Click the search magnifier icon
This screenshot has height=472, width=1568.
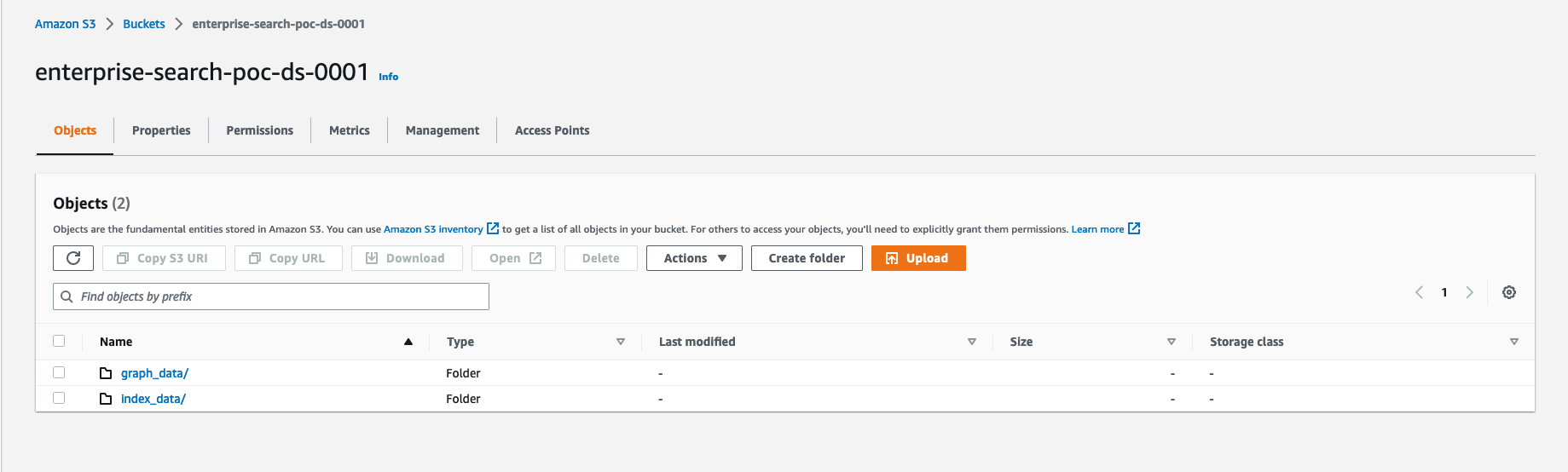tap(67, 296)
